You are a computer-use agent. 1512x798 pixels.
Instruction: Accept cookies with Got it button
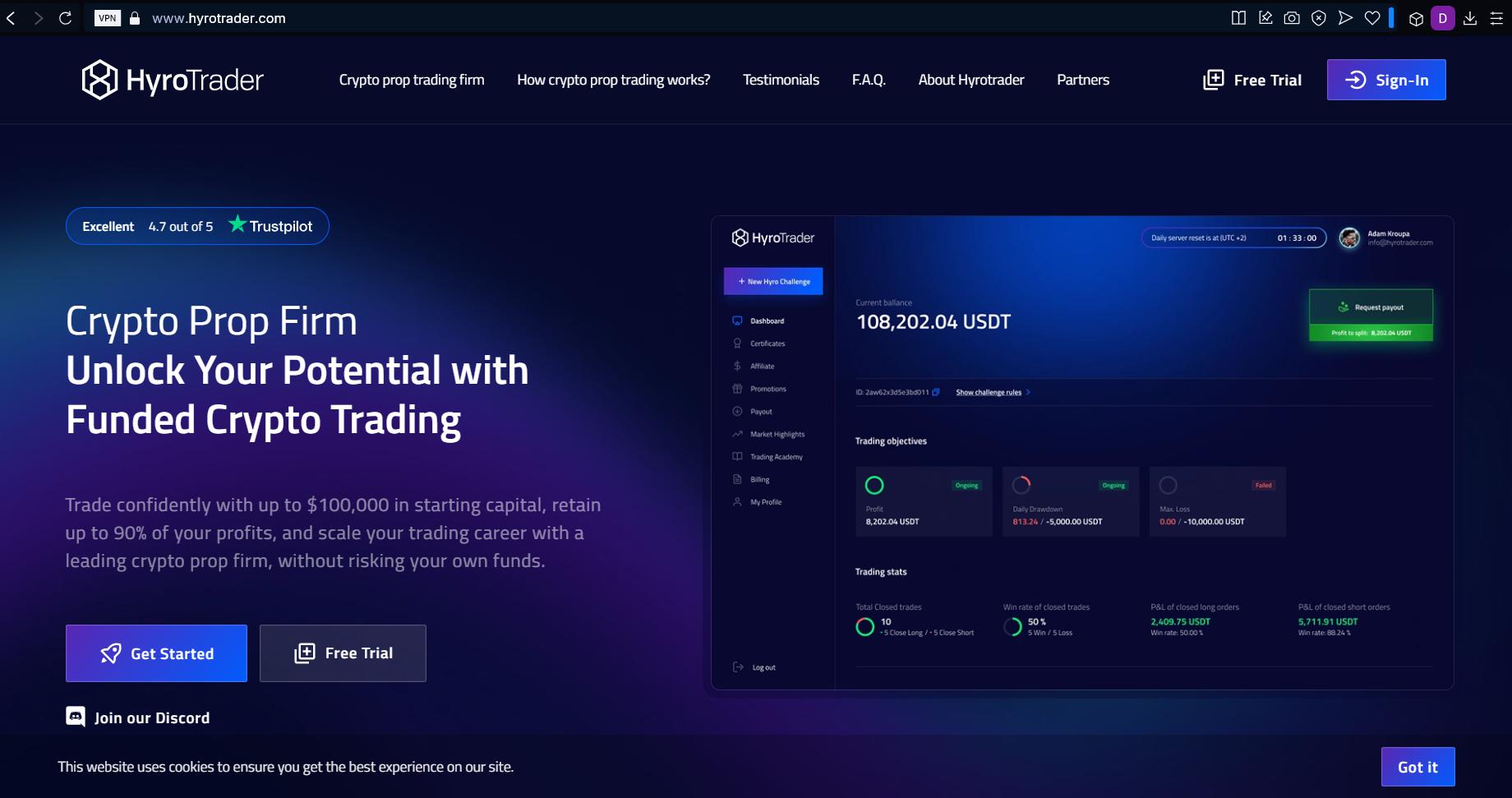pos(1417,767)
